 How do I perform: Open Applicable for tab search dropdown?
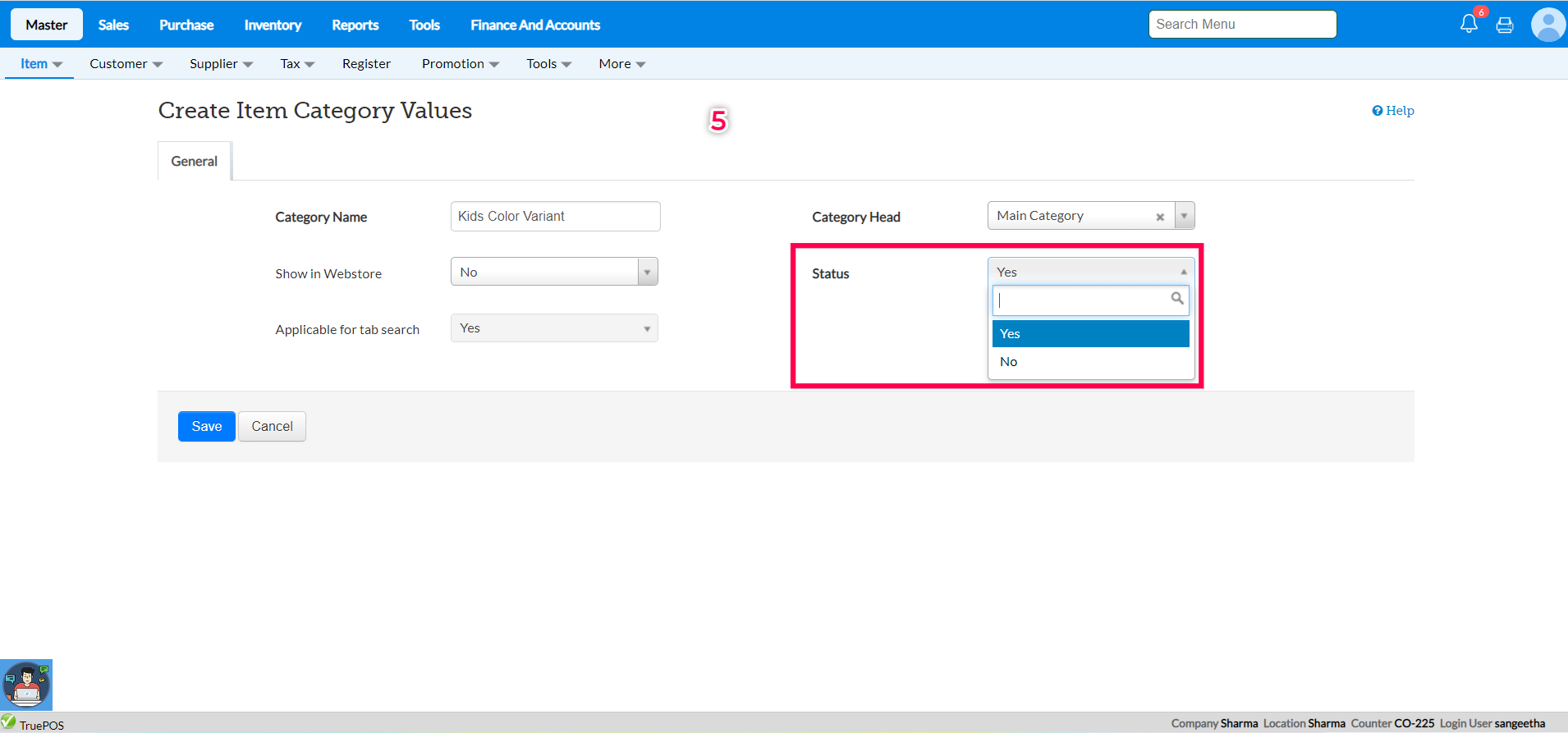point(554,328)
